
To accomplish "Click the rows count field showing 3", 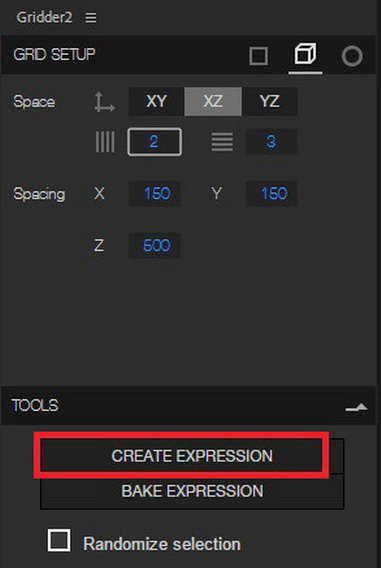I will click(x=271, y=142).
